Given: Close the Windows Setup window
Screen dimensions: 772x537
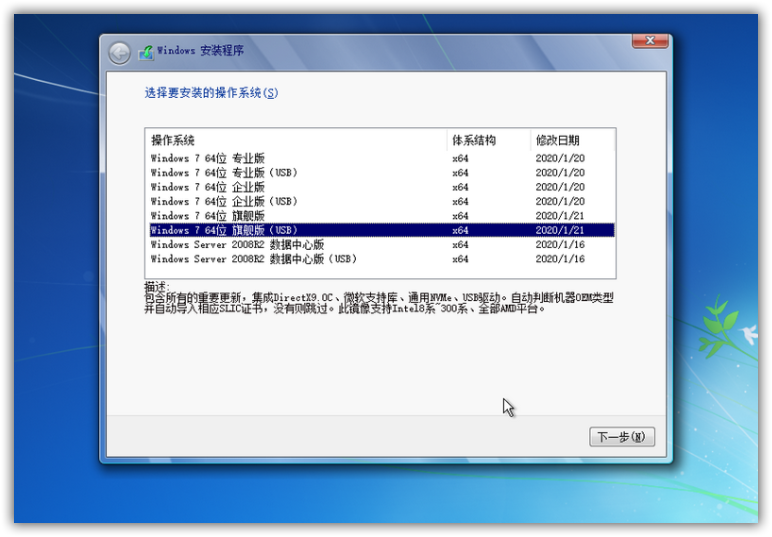Looking at the screenshot, I should [650, 41].
